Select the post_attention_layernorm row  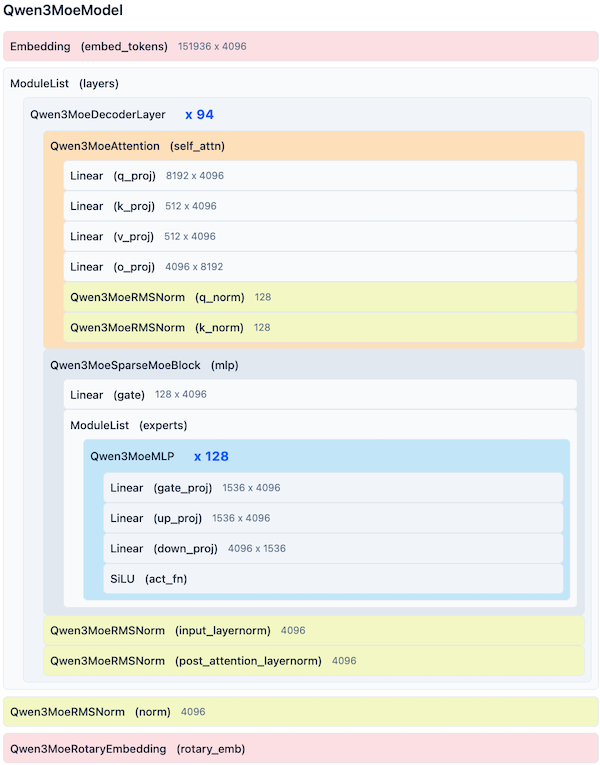313,661
